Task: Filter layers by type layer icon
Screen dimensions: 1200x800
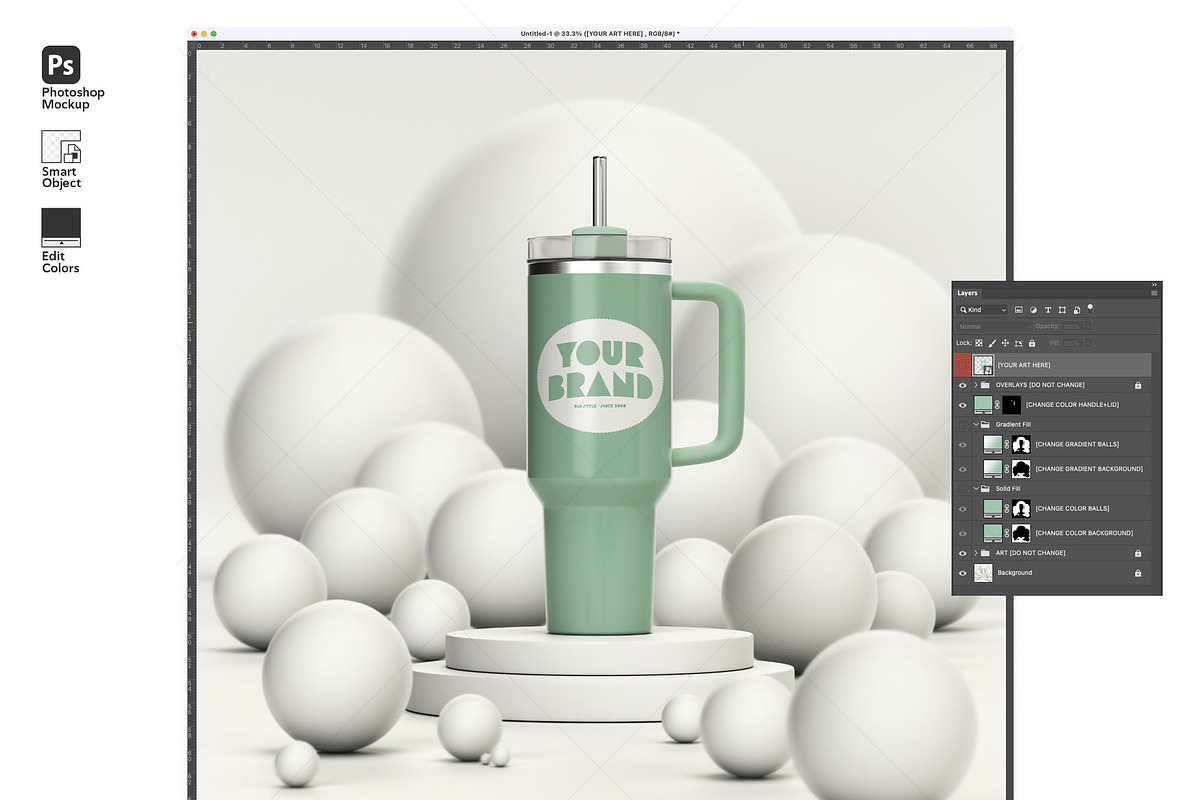Action: tap(1047, 310)
